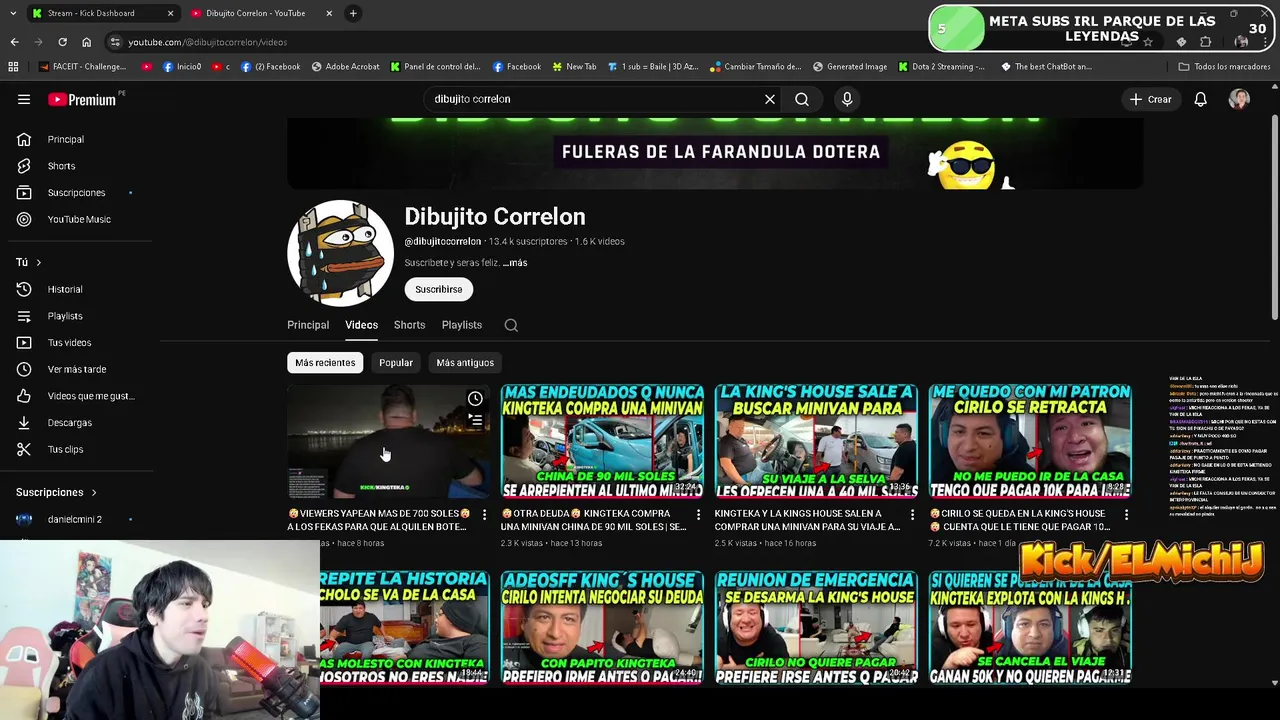Open Videos que me gustan list
The image size is (1280, 720).
point(90,396)
